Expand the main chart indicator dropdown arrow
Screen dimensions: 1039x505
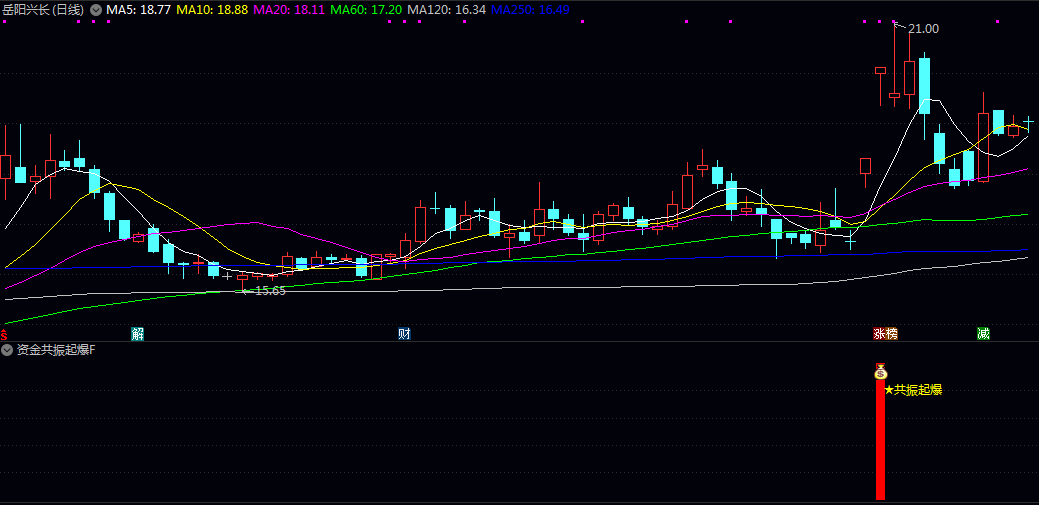tap(96, 10)
